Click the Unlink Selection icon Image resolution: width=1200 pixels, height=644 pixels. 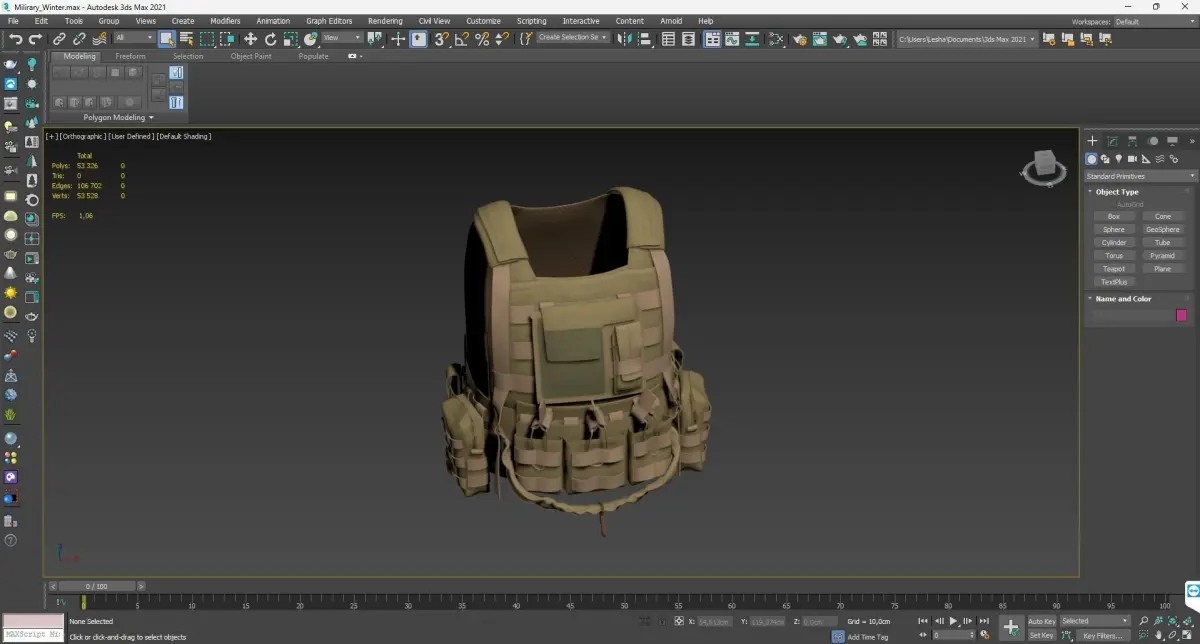pyautogui.click(x=80, y=39)
